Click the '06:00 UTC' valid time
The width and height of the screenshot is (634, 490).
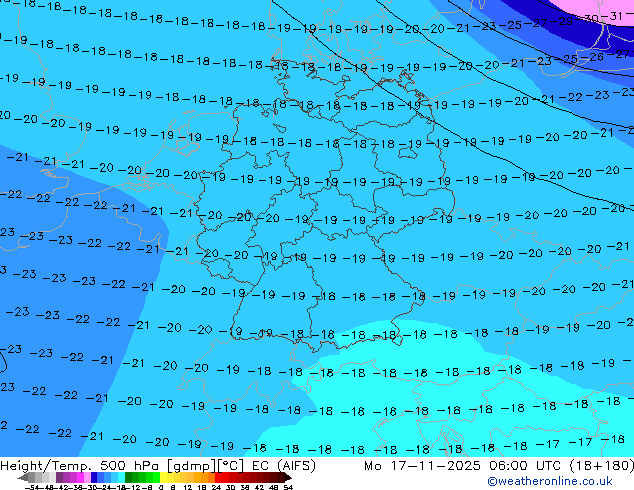[x=525, y=466]
